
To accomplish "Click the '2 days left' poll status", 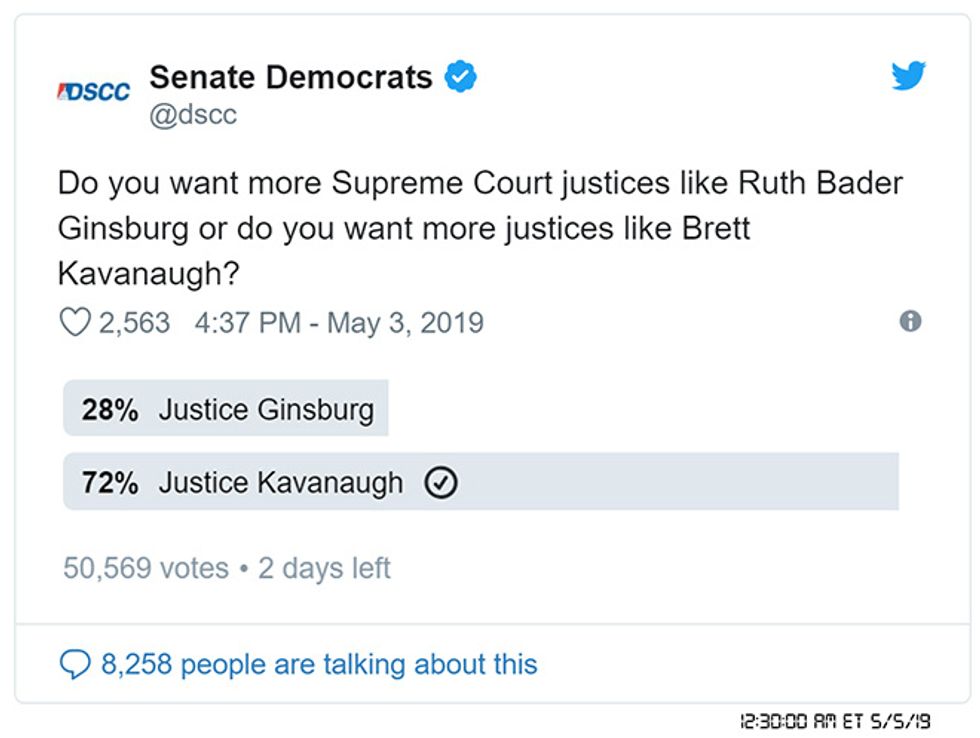I will pos(324,568).
